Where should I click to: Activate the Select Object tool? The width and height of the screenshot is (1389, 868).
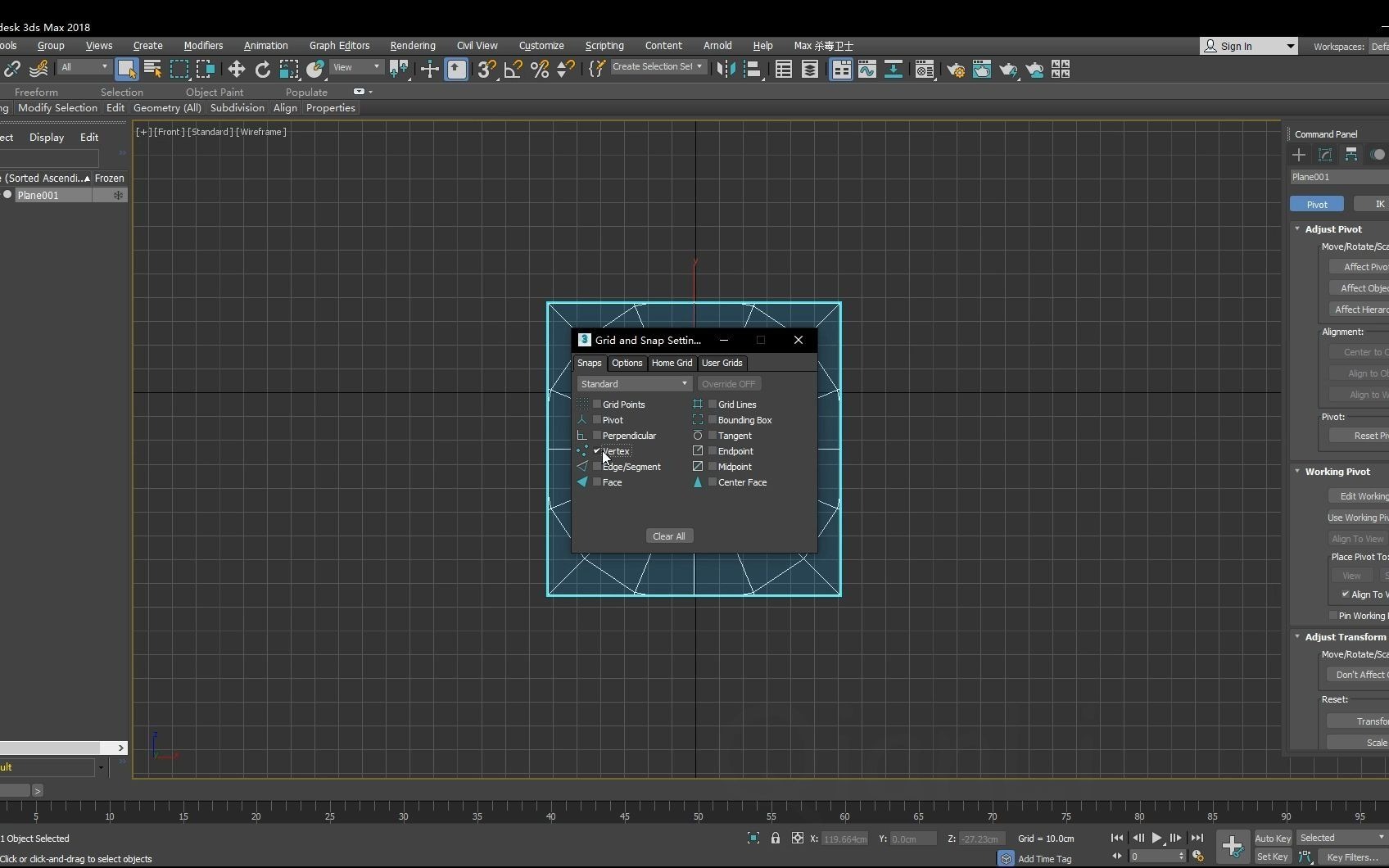click(x=126, y=70)
